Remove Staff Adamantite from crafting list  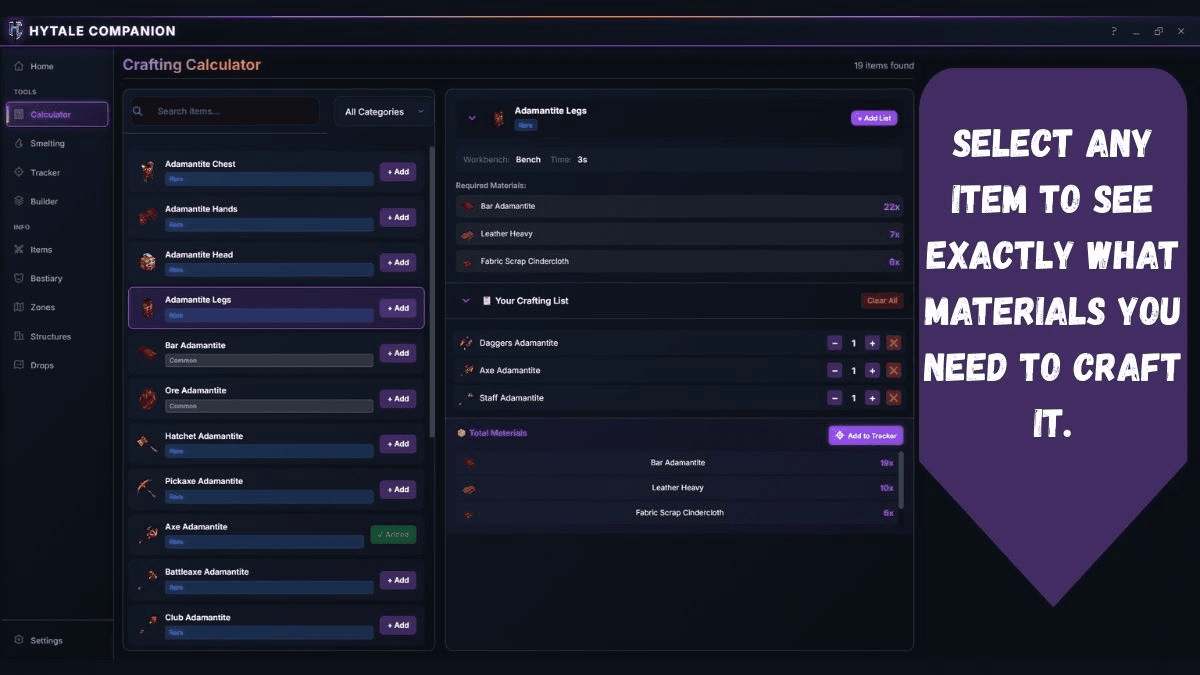pyautogui.click(x=894, y=398)
